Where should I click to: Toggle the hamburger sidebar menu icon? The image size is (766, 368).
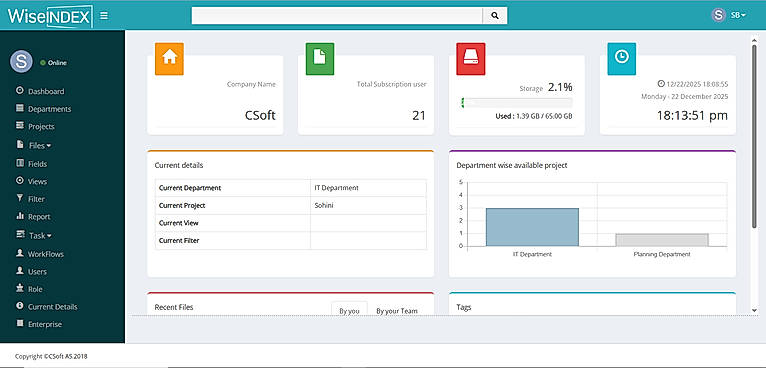tap(104, 16)
